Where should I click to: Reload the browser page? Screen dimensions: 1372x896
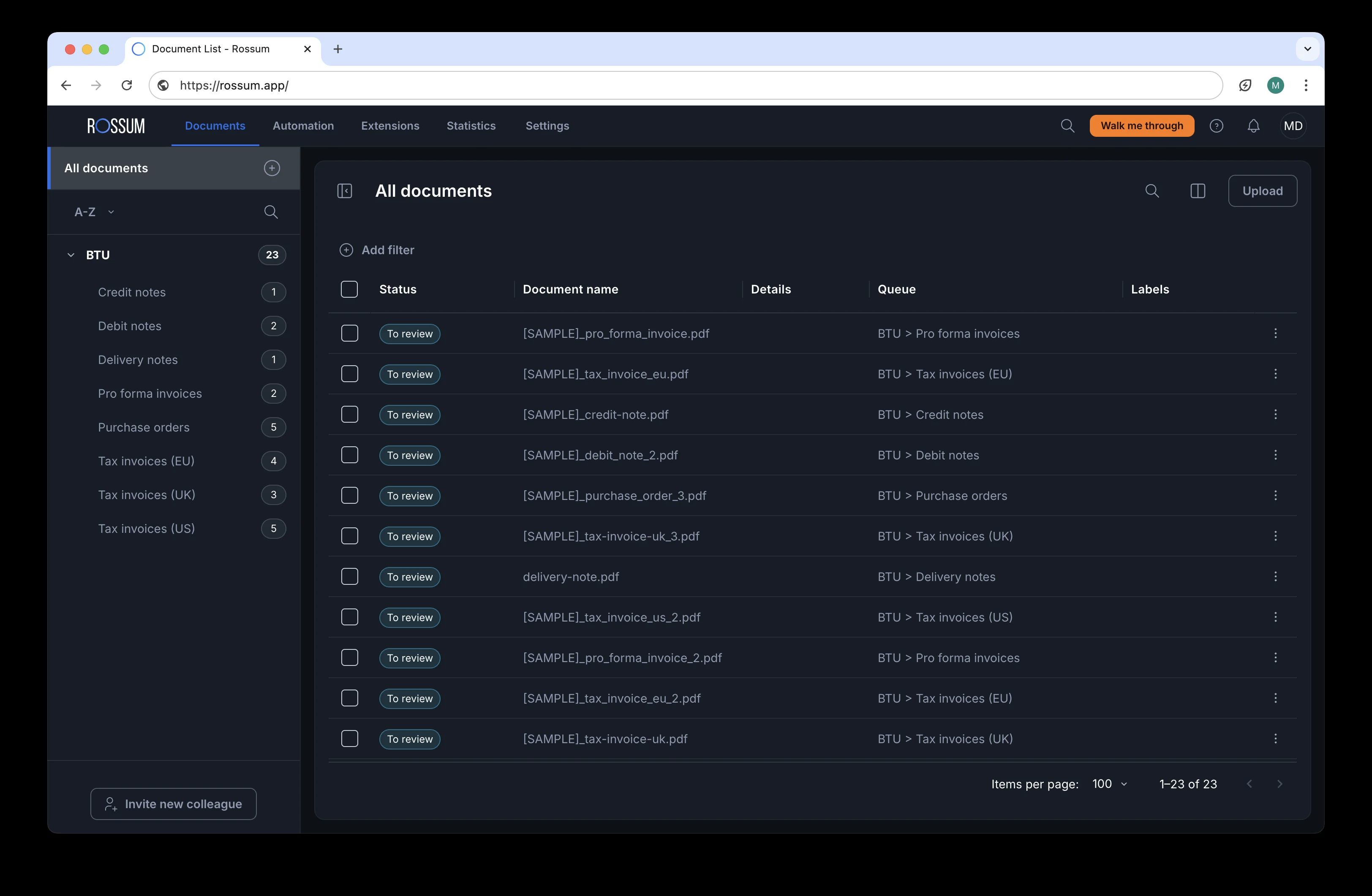(x=127, y=85)
